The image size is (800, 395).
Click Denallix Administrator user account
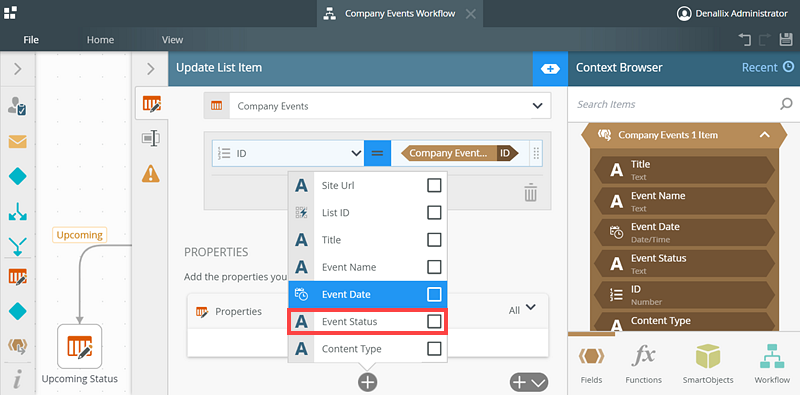tap(732, 14)
